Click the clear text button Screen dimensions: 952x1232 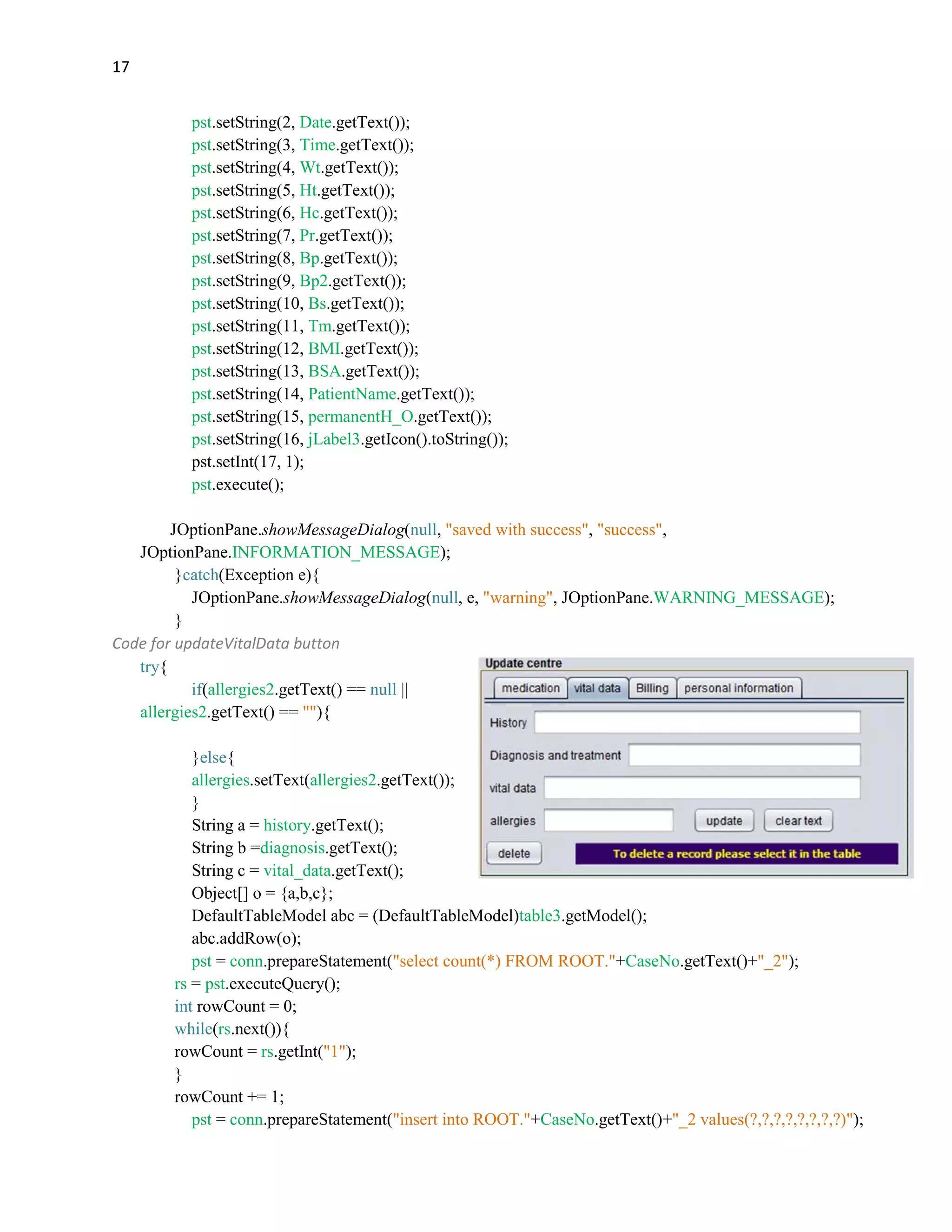[798, 821]
